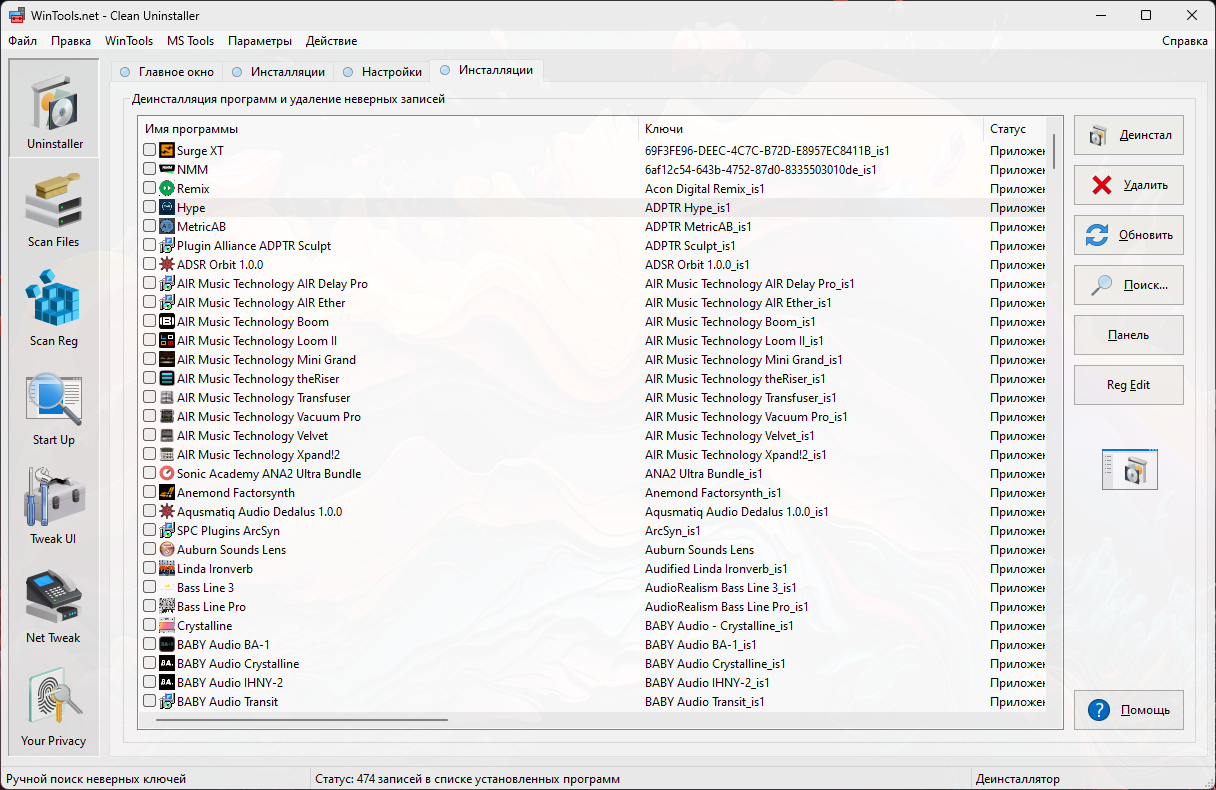Open the Справка menu
The height and width of the screenshot is (790, 1216).
pyautogui.click(x=1185, y=41)
